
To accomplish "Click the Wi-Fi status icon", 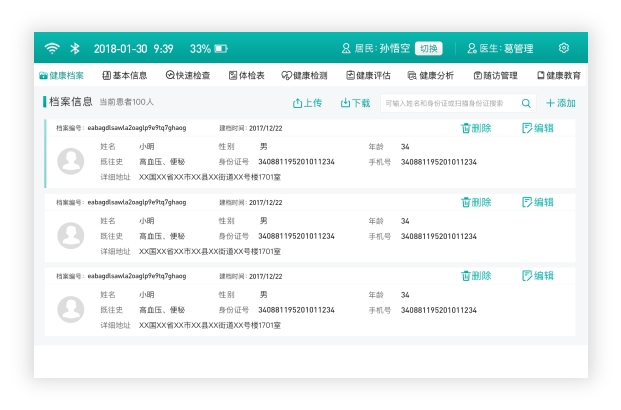I will (52, 48).
